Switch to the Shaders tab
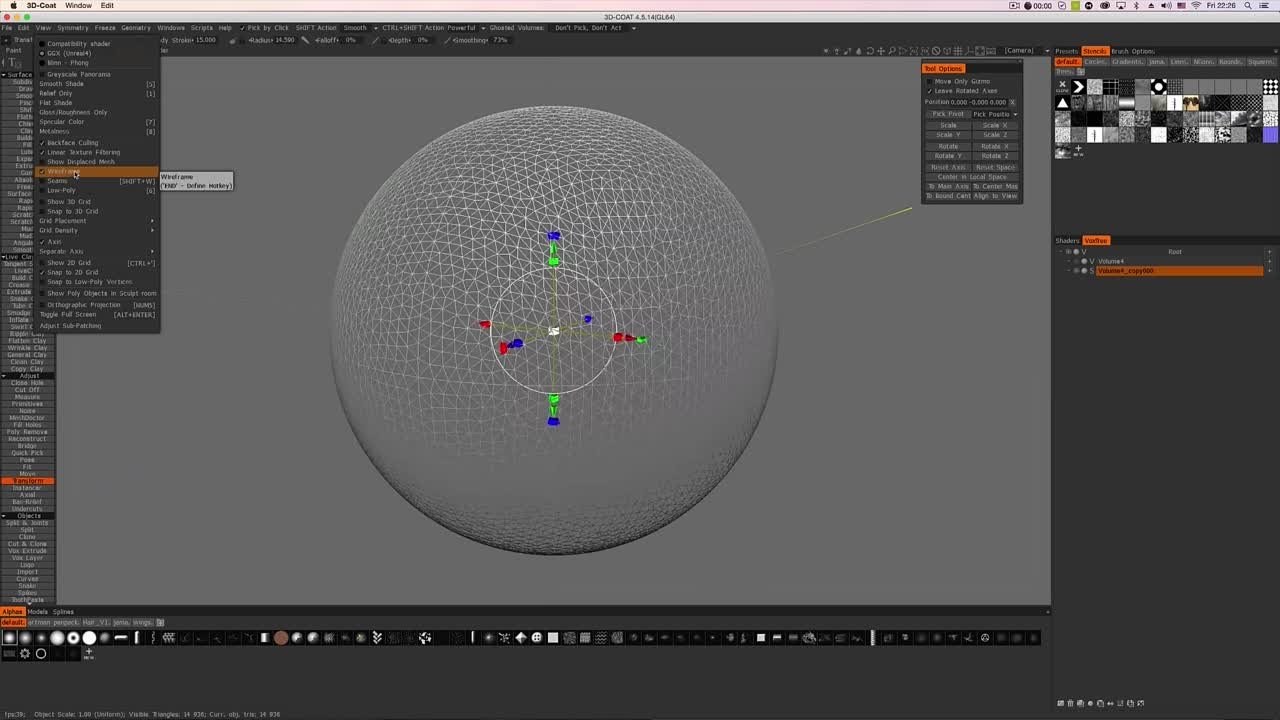The height and width of the screenshot is (720, 1280). click(x=1067, y=240)
